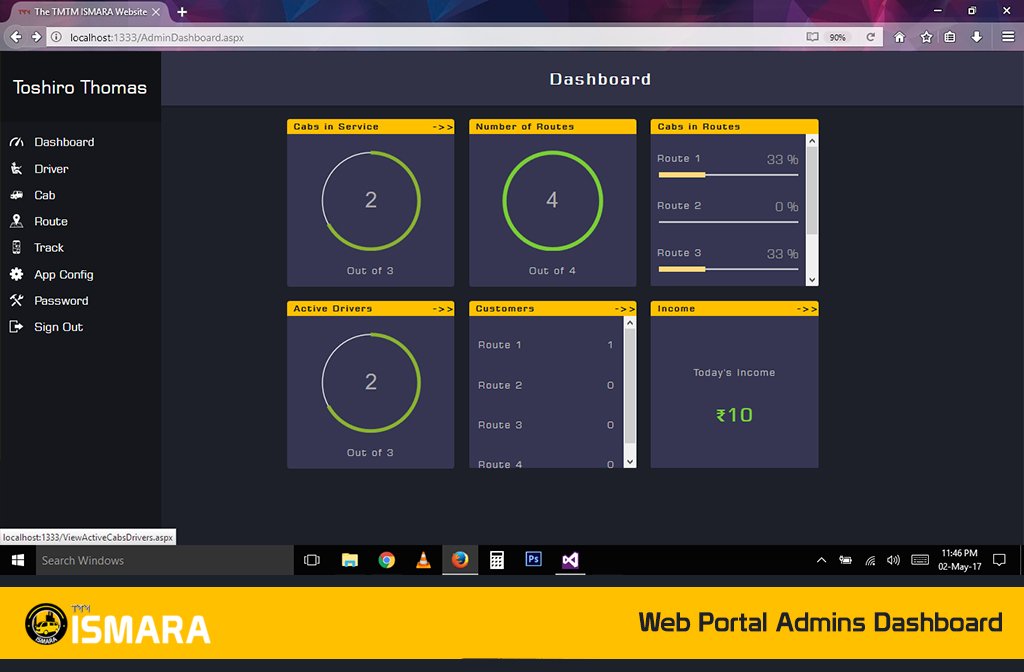This screenshot has width=1024, height=672.
Task: Click the Number of Routes circular gauge
Action: 552,200
